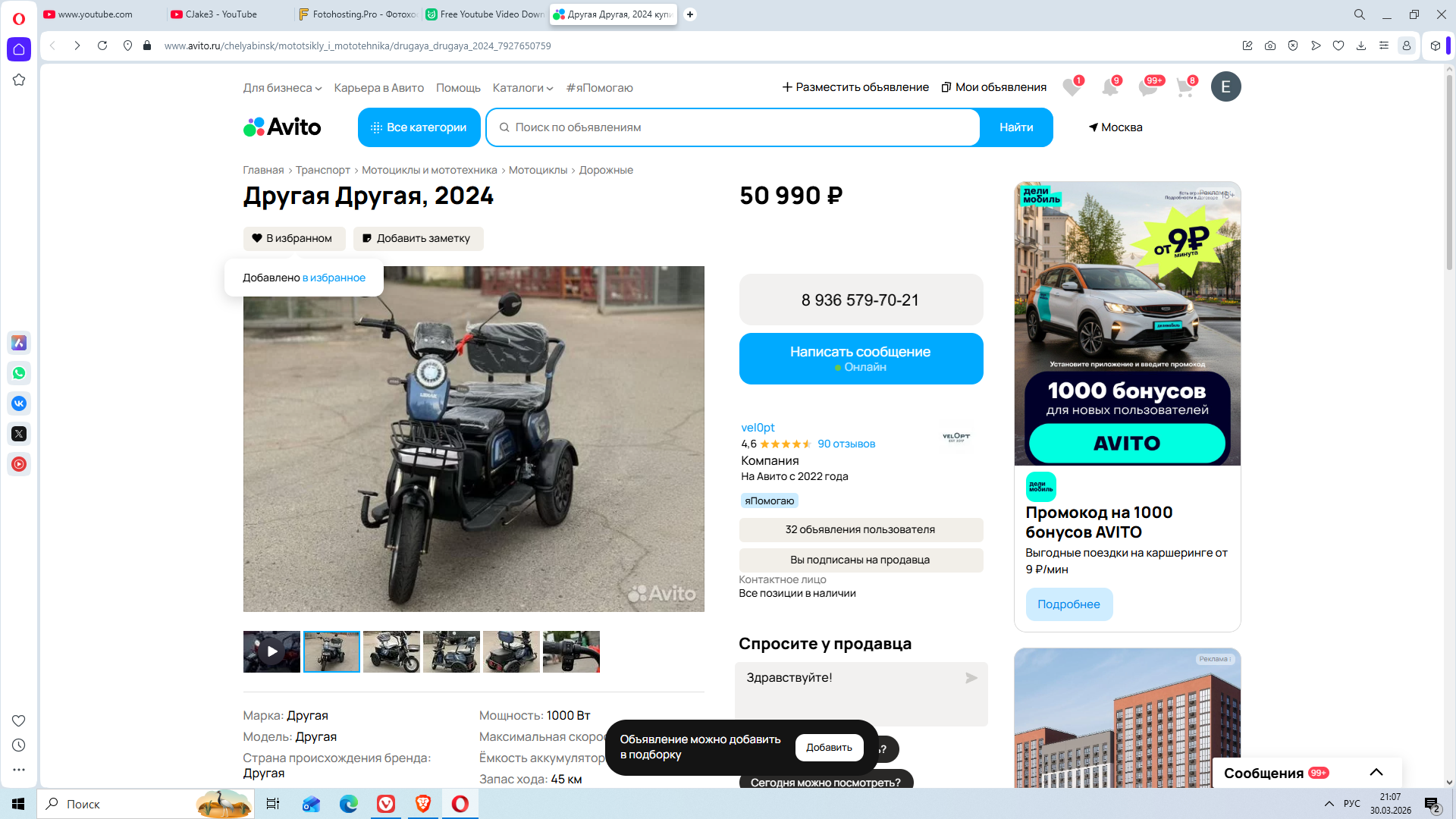Screen dimensions: 1456x819
Task: Toggle the 'В избранном' favorite button
Action: tap(293, 238)
